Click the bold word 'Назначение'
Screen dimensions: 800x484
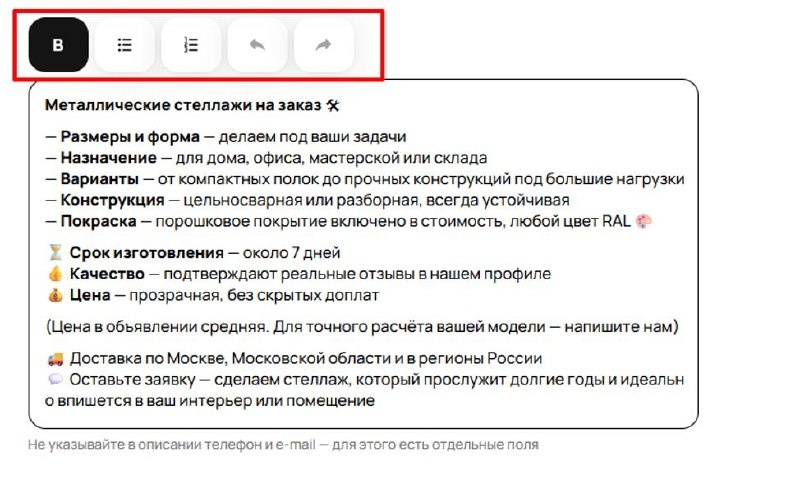(109, 158)
